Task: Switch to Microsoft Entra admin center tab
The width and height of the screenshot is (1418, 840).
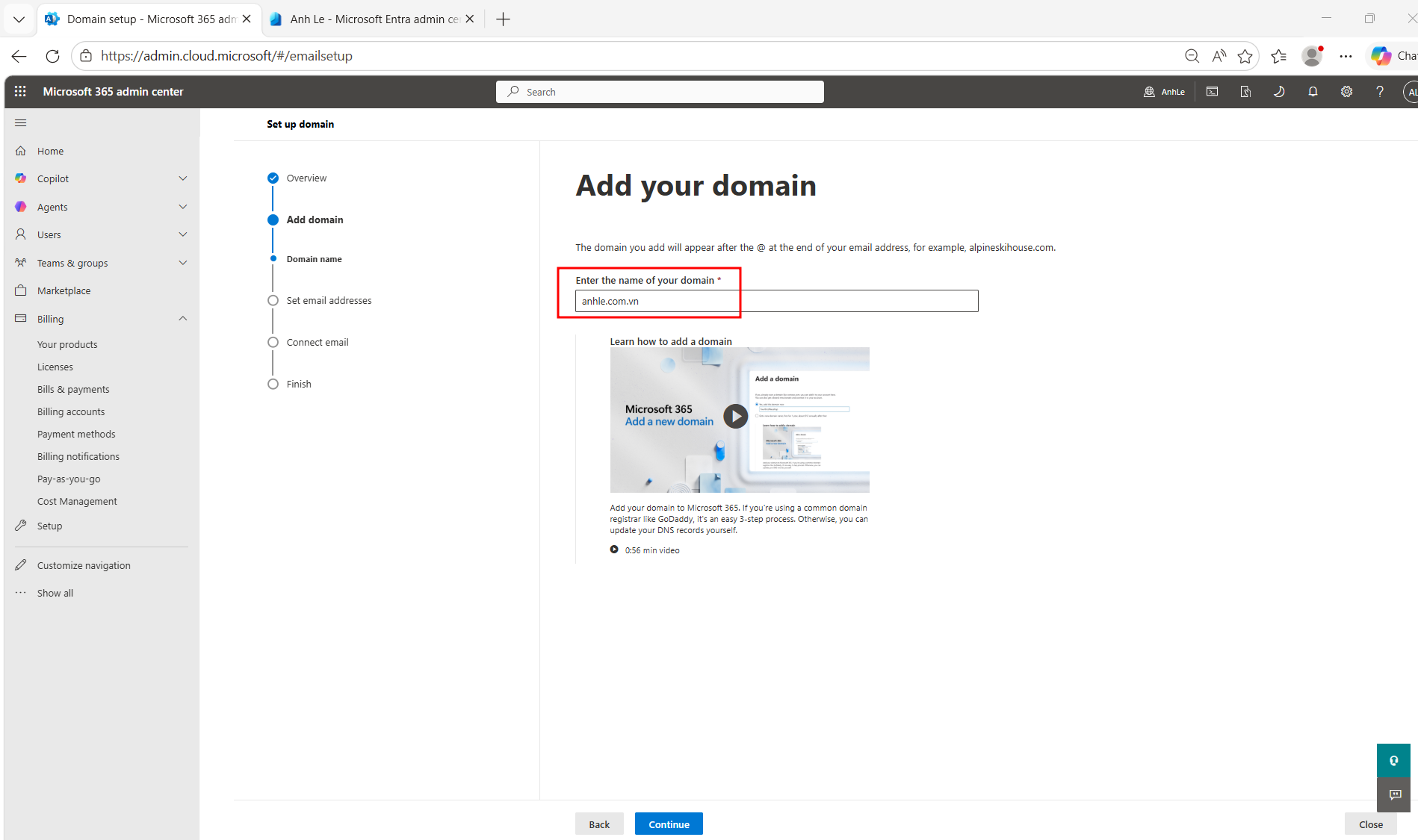Action: (x=374, y=19)
